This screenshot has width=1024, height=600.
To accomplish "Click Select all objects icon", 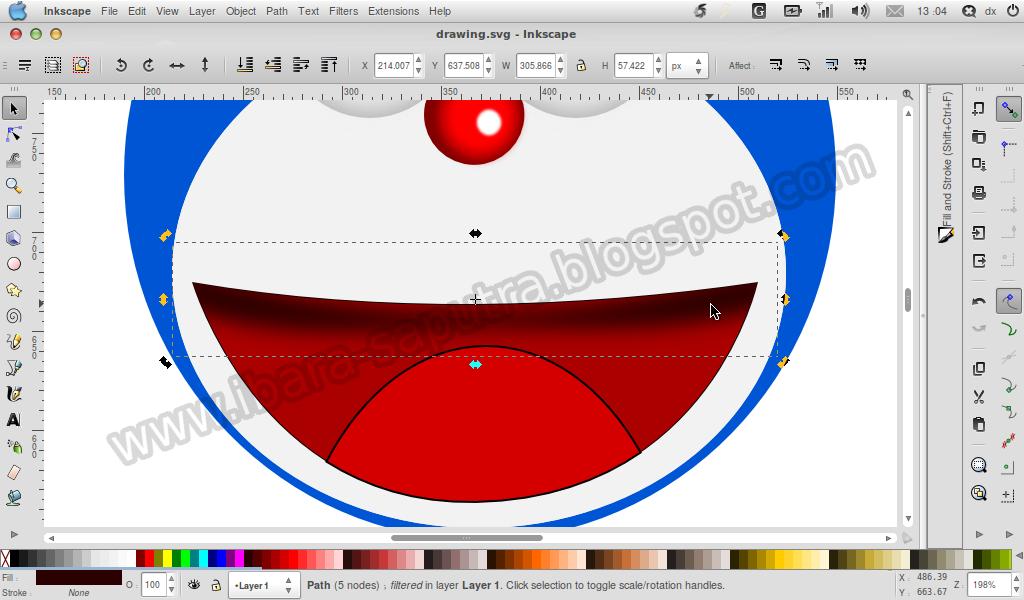I will coord(25,65).
